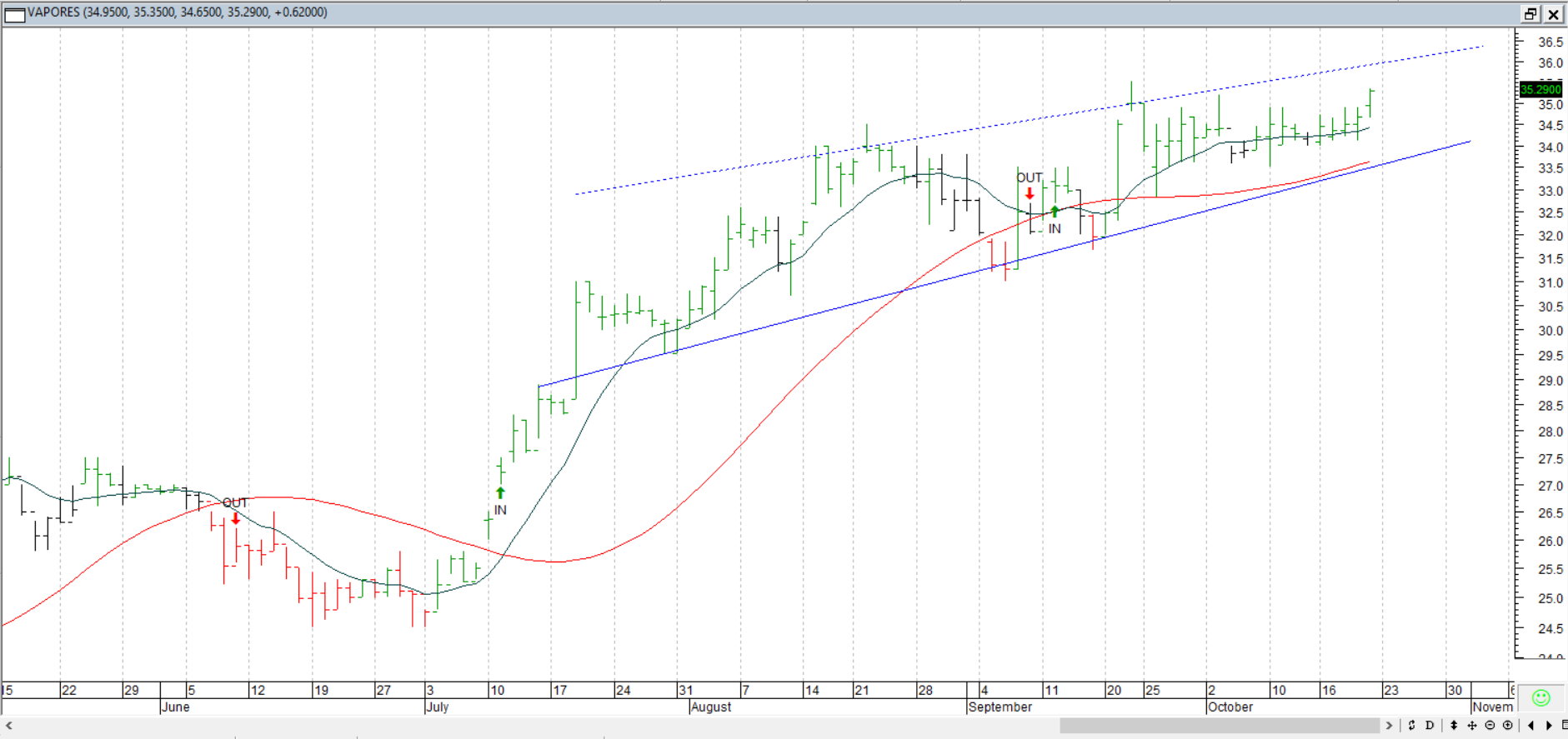Click the 'September' month label
1568x739 pixels.
coord(1000,707)
